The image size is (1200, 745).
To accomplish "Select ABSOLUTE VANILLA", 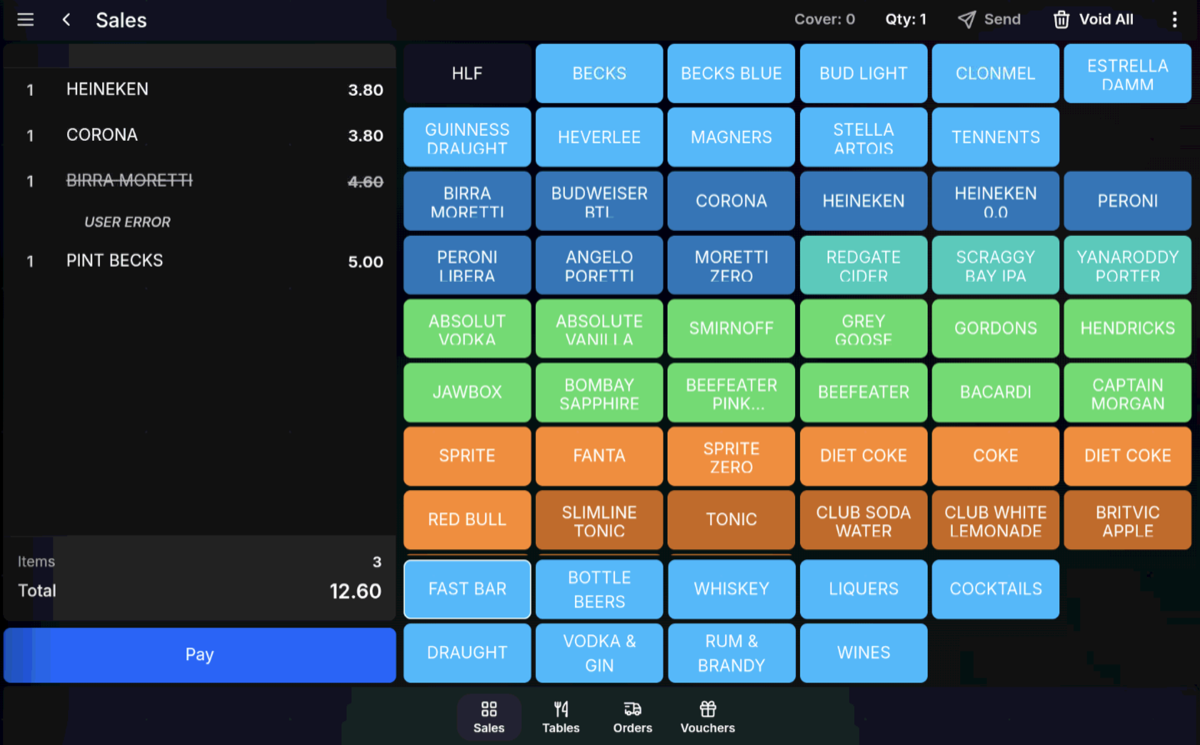I will click(x=599, y=329).
